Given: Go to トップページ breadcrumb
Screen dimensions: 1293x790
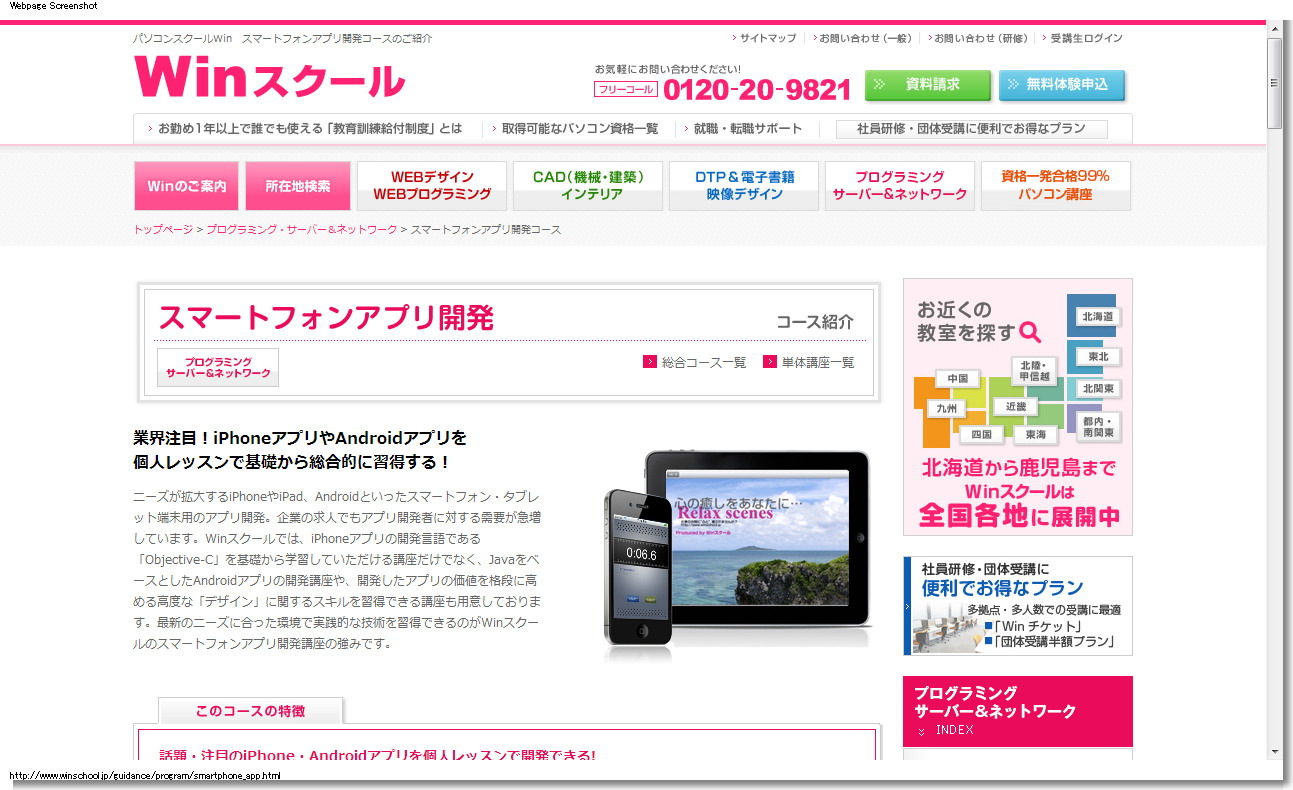Looking at the screenshot, I should (x=164, y=230).
